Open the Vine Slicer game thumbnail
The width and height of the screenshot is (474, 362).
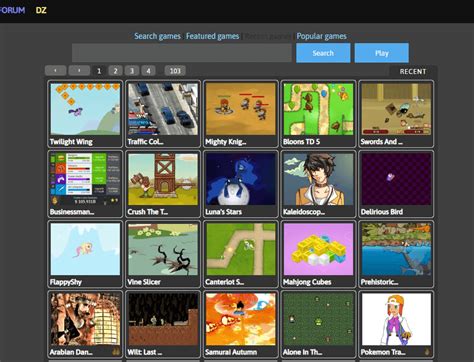(x=163, y=249)
